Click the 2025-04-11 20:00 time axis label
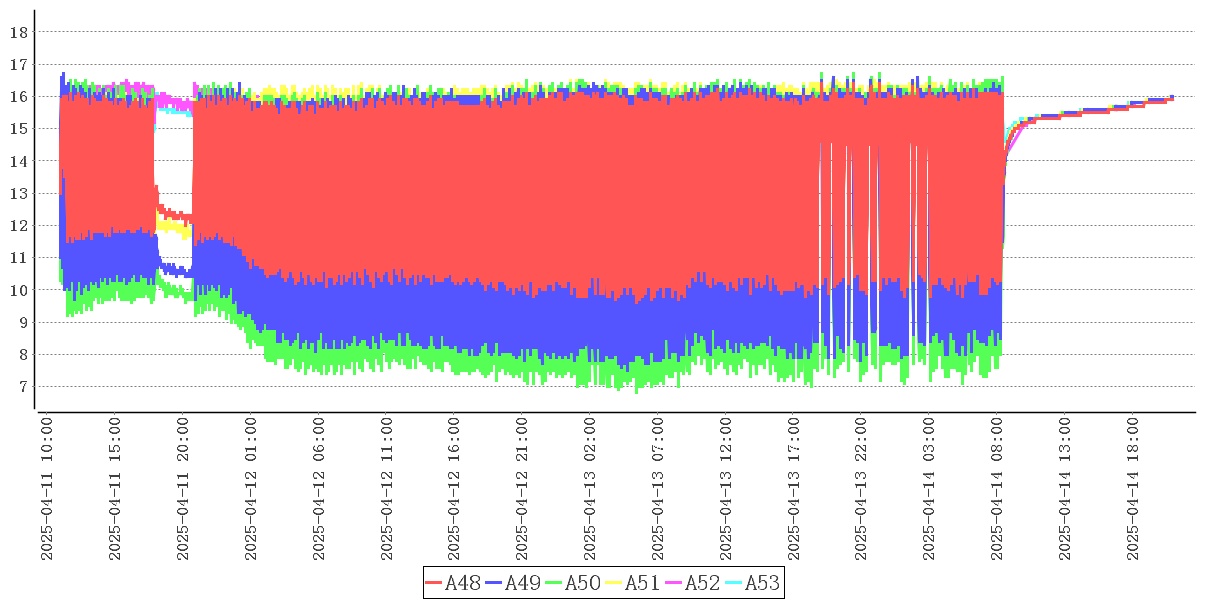Viewport: 1207px width, 600px height. [x=182, y=490]
